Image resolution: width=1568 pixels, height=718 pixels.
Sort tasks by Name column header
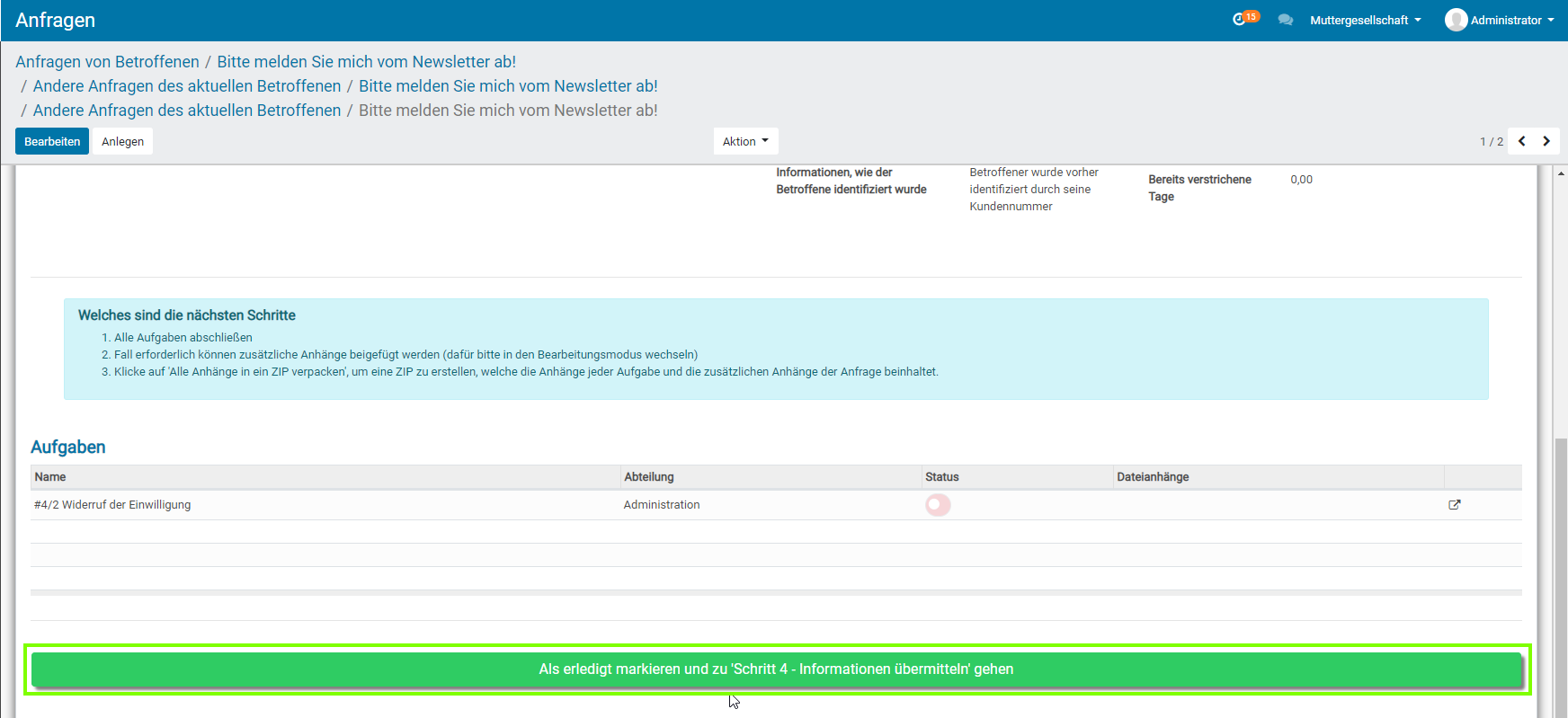pyautogui.click(x=50, y=477)
